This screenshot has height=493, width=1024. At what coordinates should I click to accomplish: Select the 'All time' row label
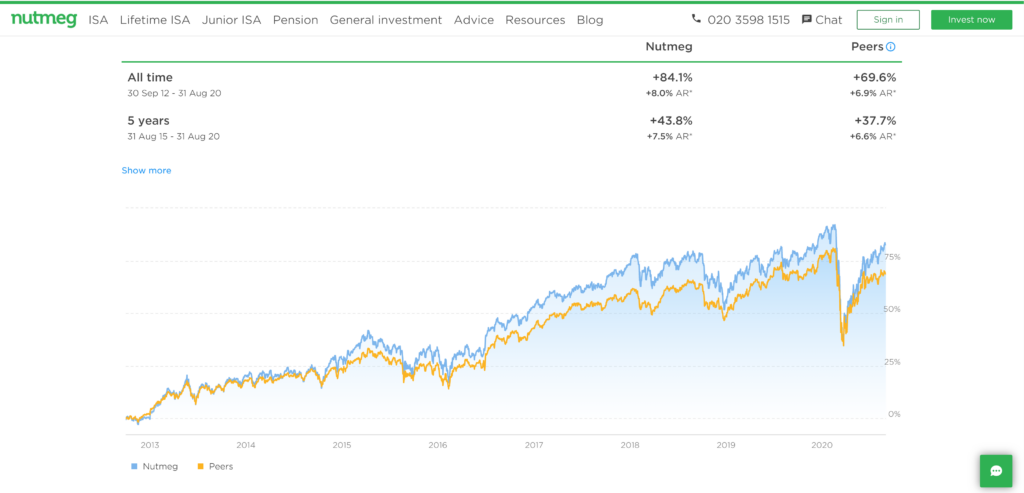point(150,77)
